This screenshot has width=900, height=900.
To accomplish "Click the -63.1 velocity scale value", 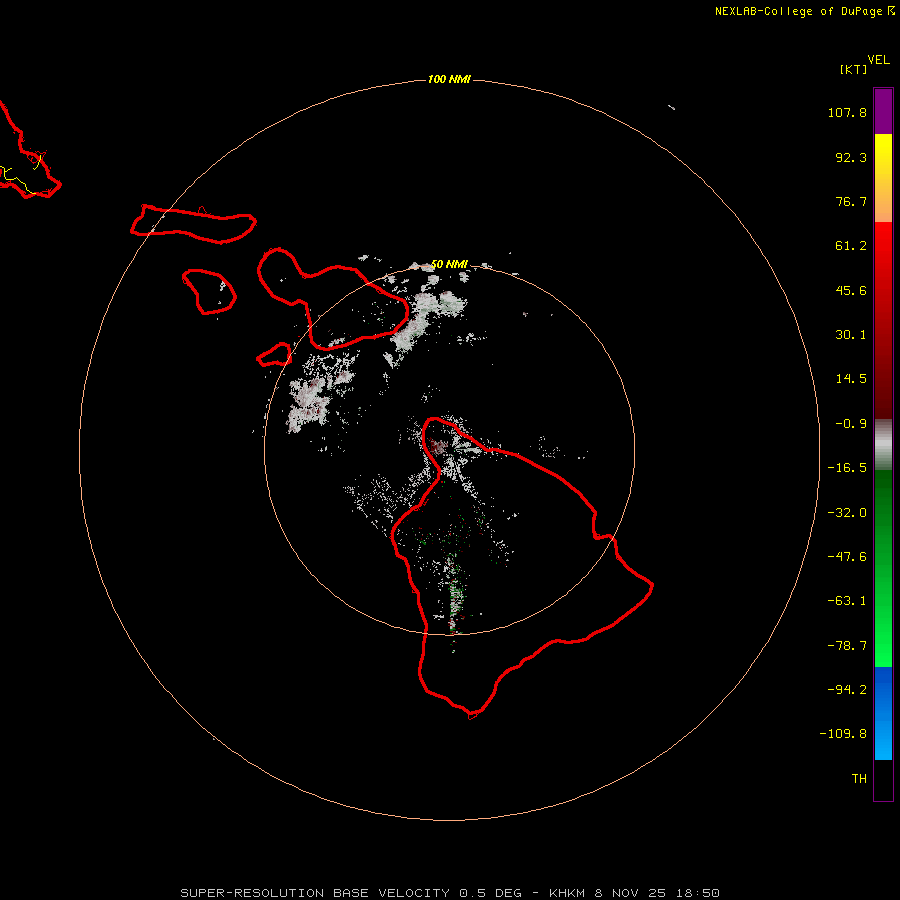I will click(847, 601).
